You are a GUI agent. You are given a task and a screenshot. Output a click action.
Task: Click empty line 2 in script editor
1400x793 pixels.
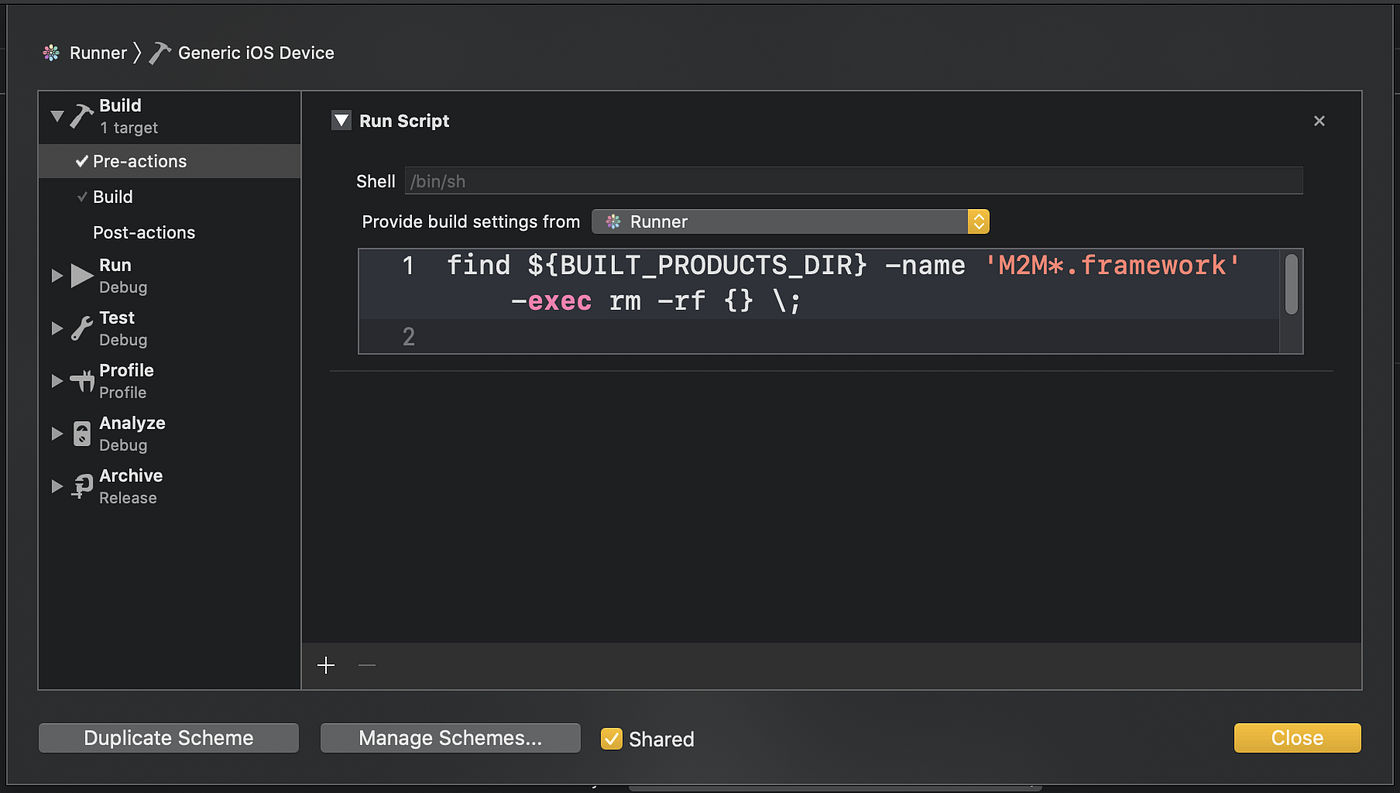820,336
